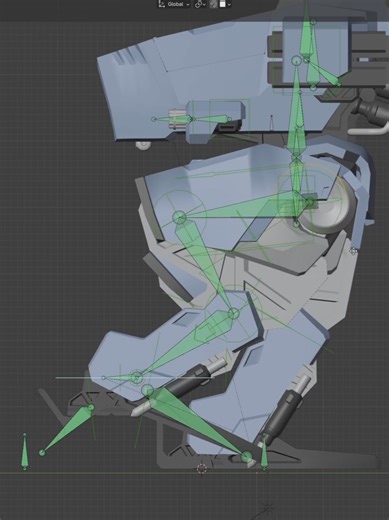Toggle the snapping magnet icon
389x520 pixels.
[214, 4]
